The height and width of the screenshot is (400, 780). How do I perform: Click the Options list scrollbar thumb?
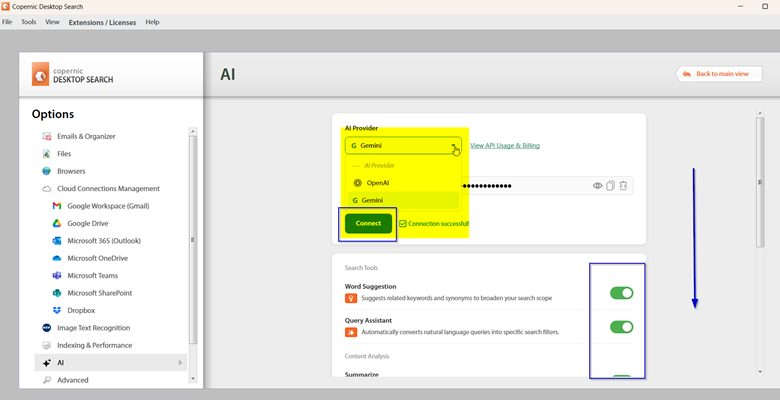click(x=193, y=239)
